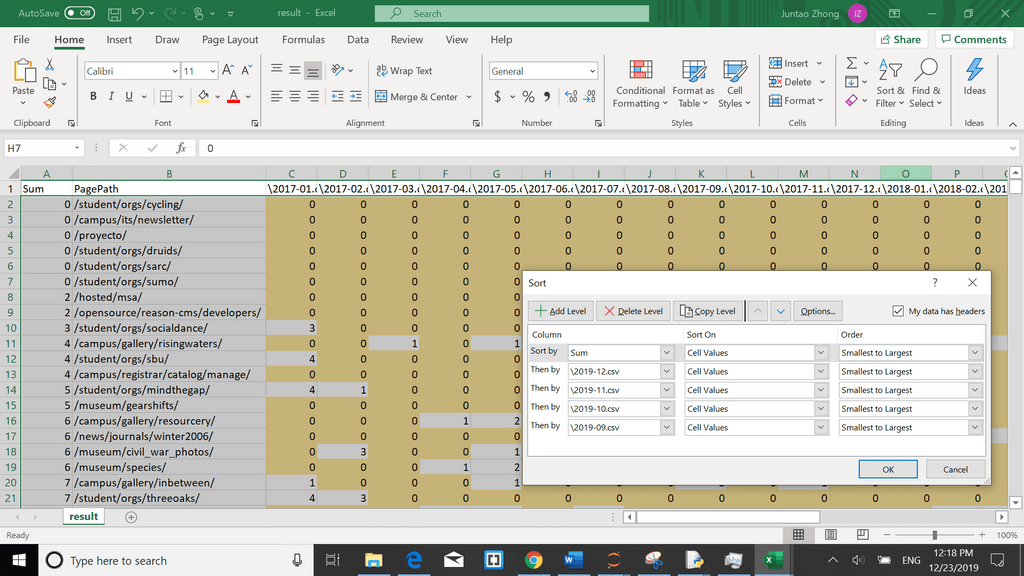Switch to the Page Layout tab
1024x576 pixels.
[x=230, y=40]
